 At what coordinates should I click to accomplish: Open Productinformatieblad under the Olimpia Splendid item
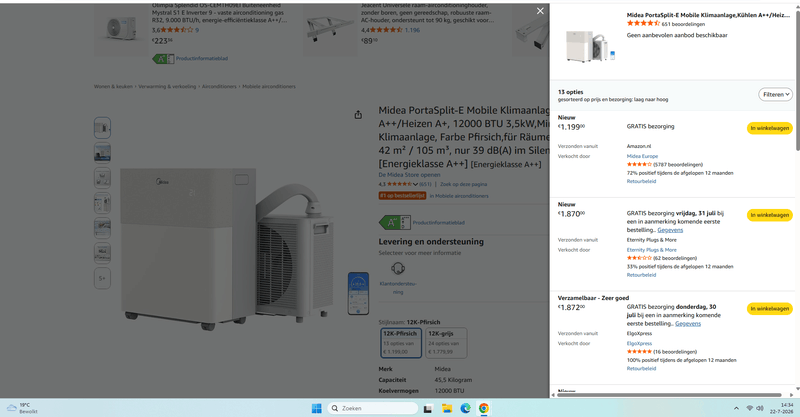coord(202,59)
